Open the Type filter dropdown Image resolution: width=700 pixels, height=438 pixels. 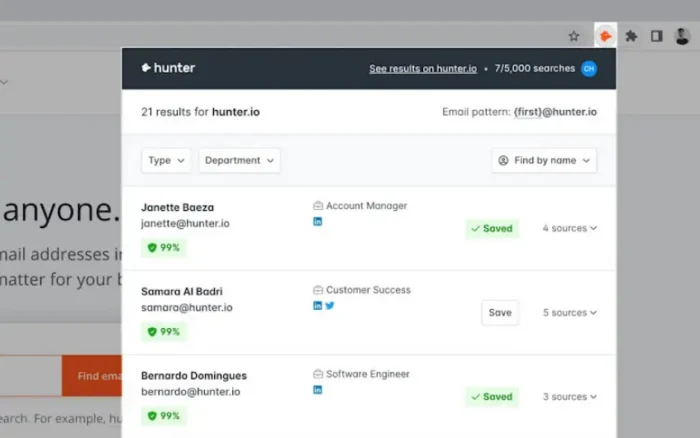click(166, 160)
